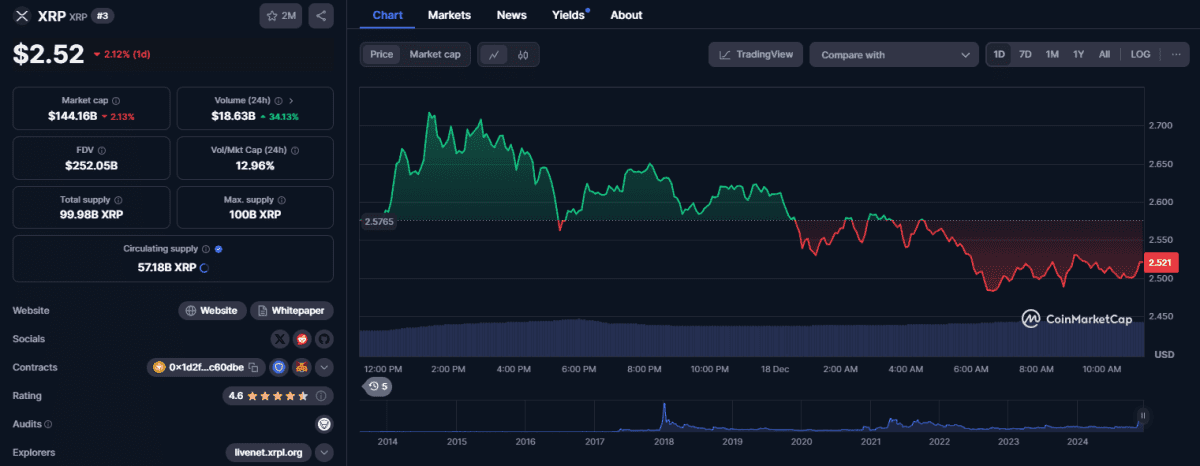Select the 1M time range
This screenshot has width=1200, height=466.
pyautogui.click(x=1052, y=54)
